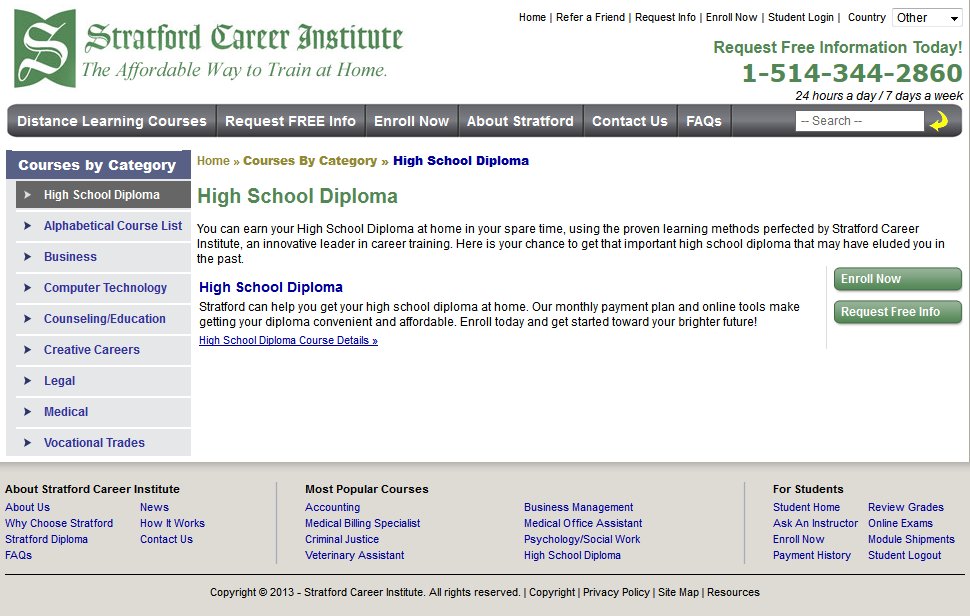Select Counseling/Education category
This screenshot has width=970, height=616.
coord(105,319)
